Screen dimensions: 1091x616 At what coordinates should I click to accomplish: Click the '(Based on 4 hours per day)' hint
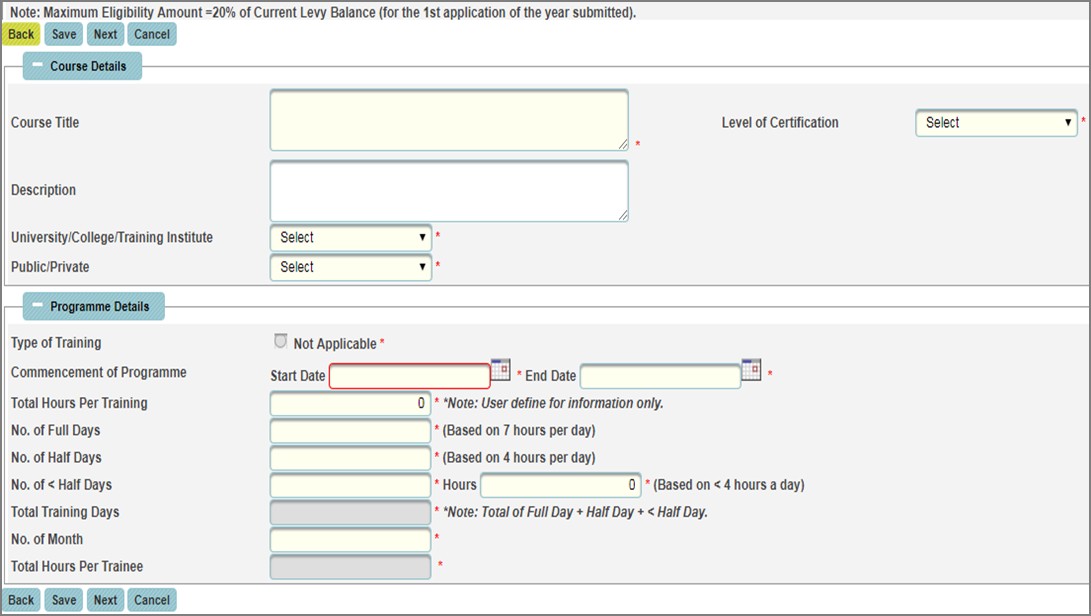(519, 457)
